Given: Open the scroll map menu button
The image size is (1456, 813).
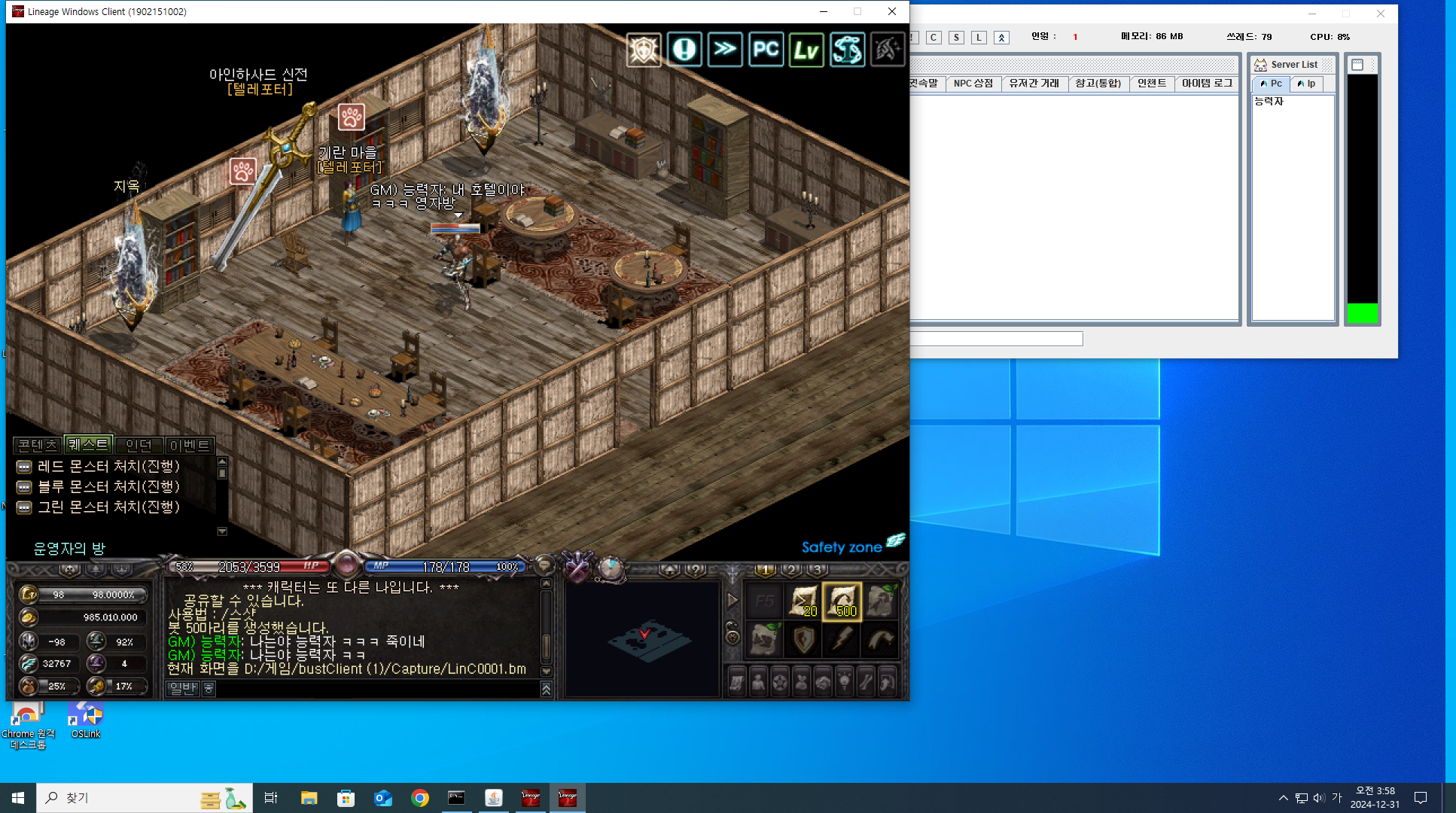Looking at the screenshot, I should pyautogui.click(x=737, y=683).
